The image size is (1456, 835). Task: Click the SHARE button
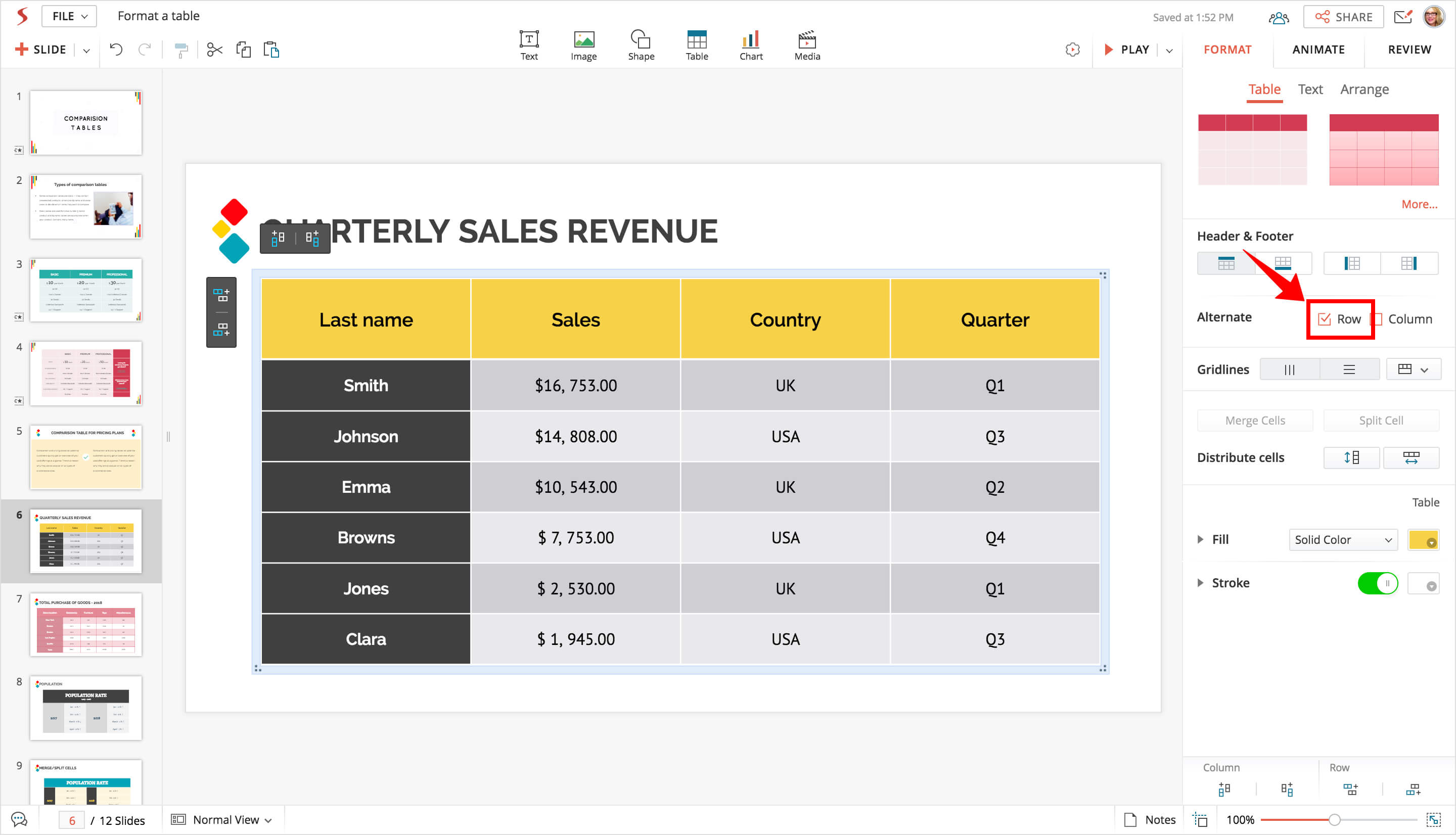tap(1343, 17)
